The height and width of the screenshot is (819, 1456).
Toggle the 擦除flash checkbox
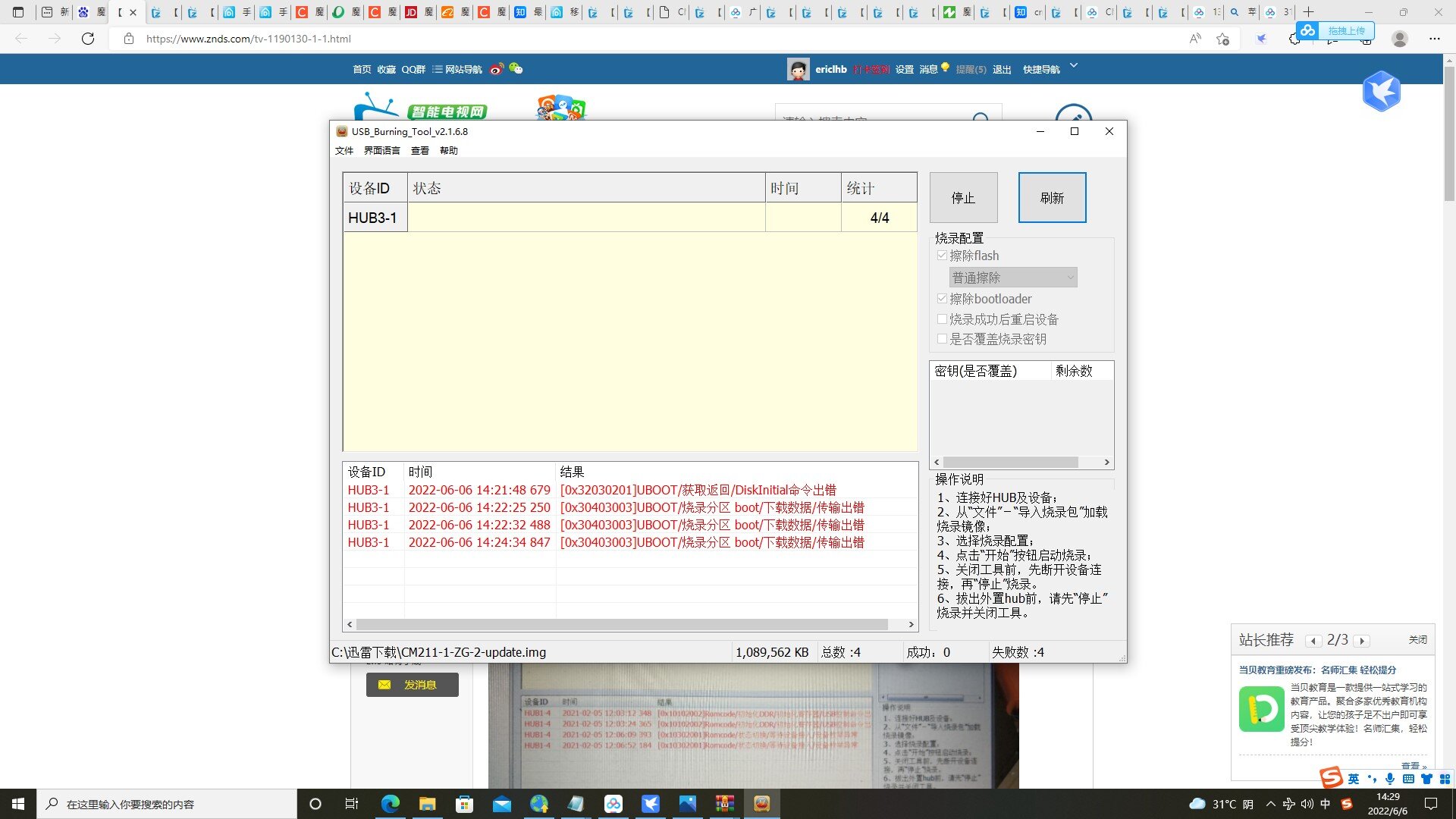(942, 256)
